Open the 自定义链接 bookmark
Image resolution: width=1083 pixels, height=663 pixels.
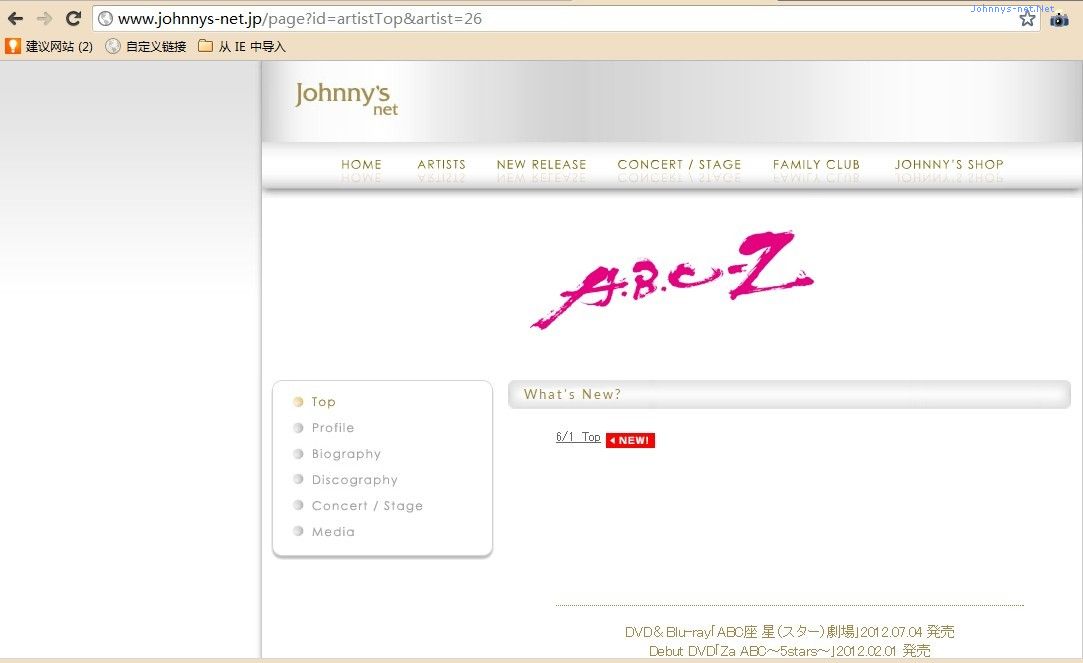coord(146,46)
